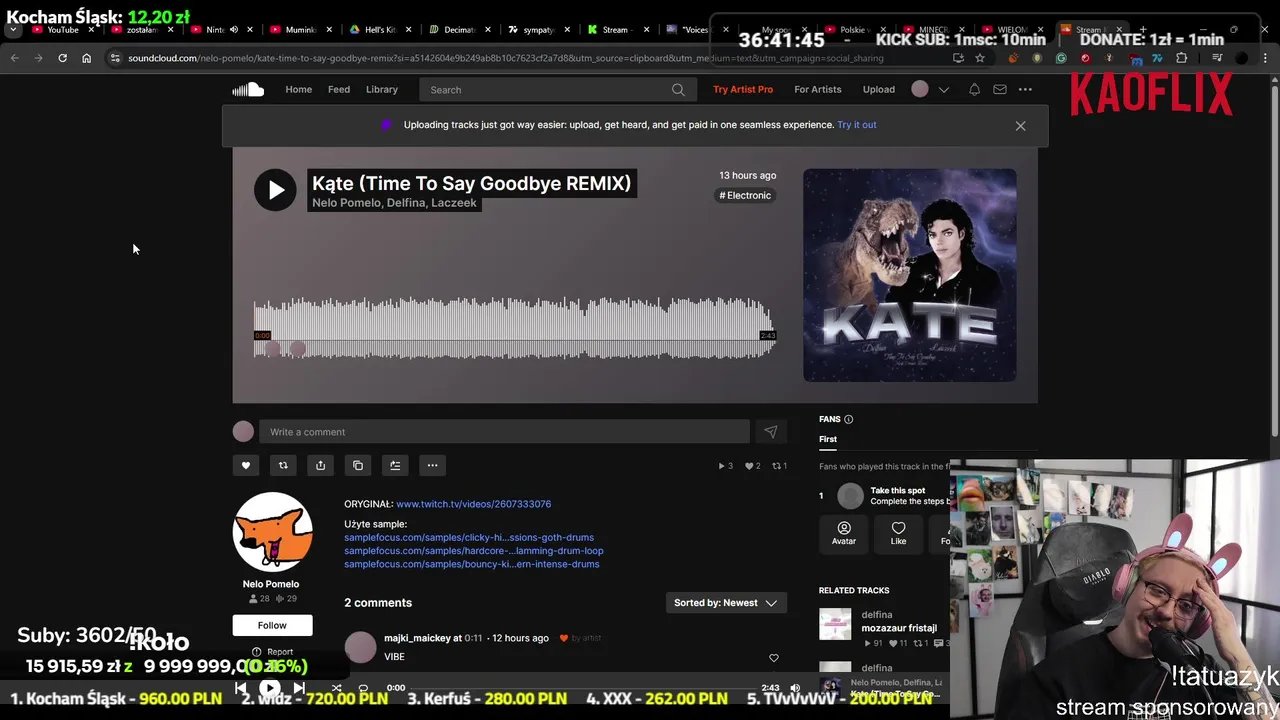Open the mozazaur fristajl related track

click(899, 628)
